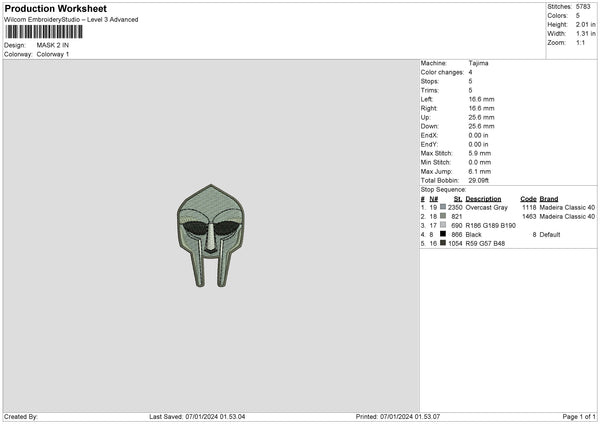The width and height of the screenshot is (600, 424).
Task: Click the 'Page 1 of 1' footer text
Action: click(x=579, y=416)
